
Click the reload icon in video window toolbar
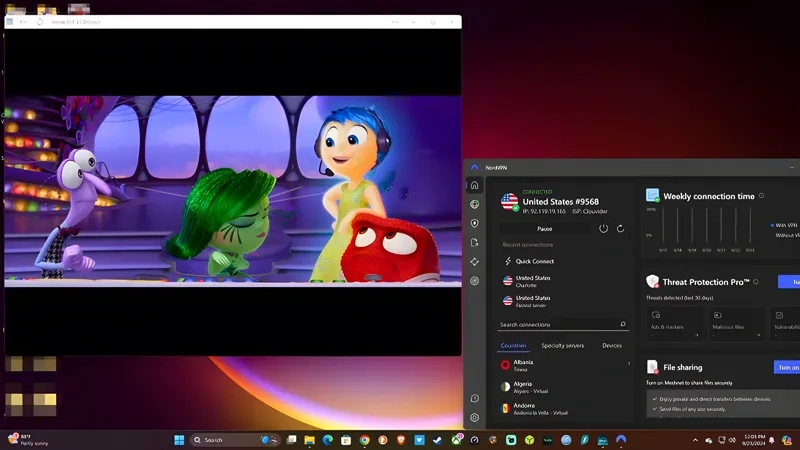(40, 22)
